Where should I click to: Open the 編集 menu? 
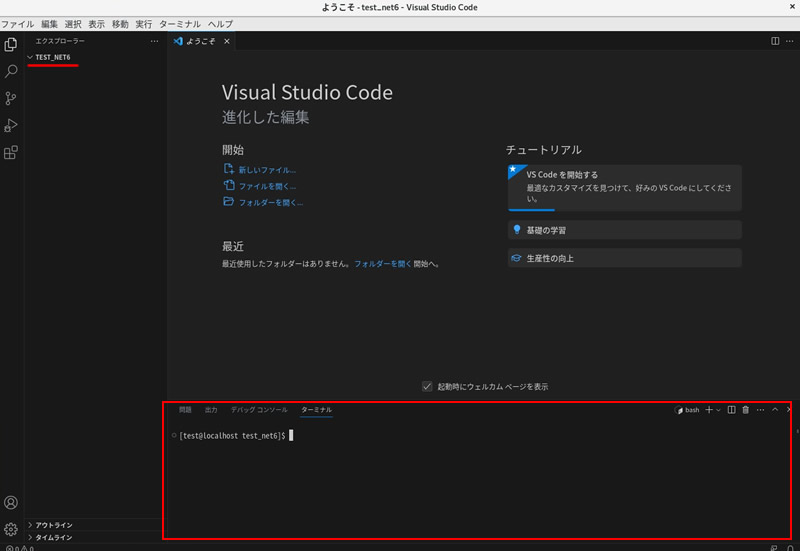click(x=49, y=24)
